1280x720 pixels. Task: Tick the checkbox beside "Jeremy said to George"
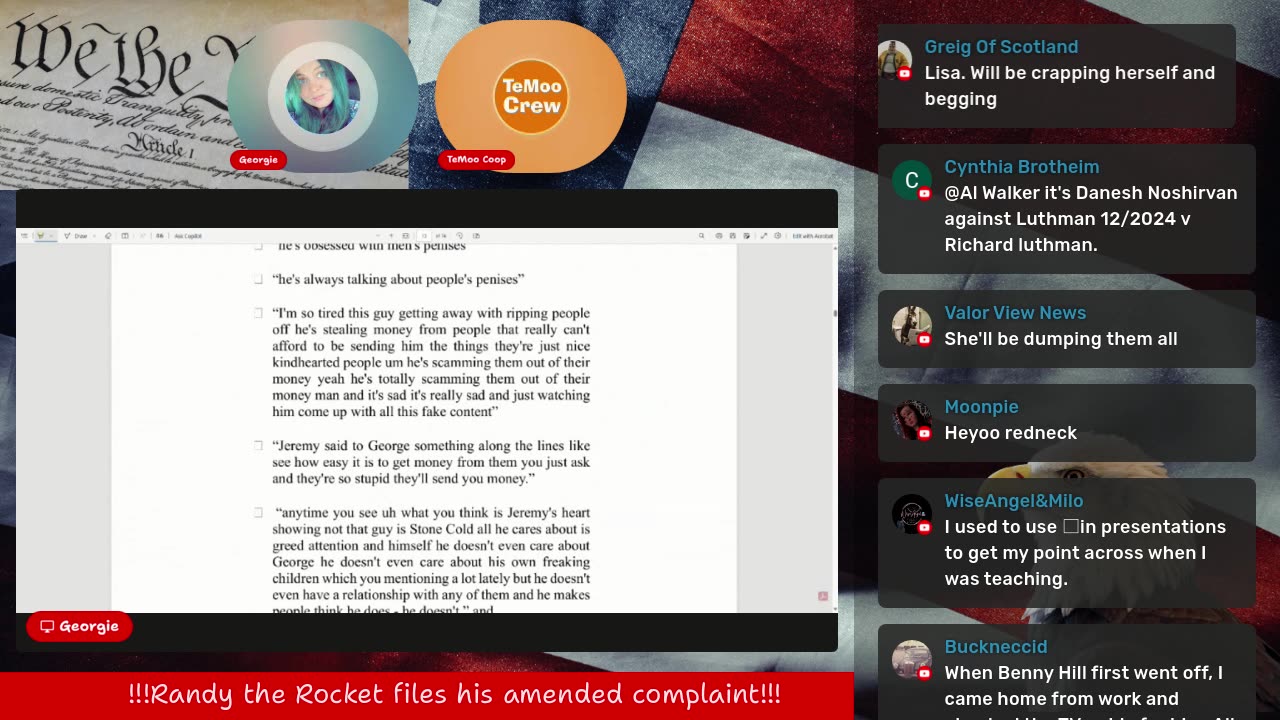pos(258,446)
